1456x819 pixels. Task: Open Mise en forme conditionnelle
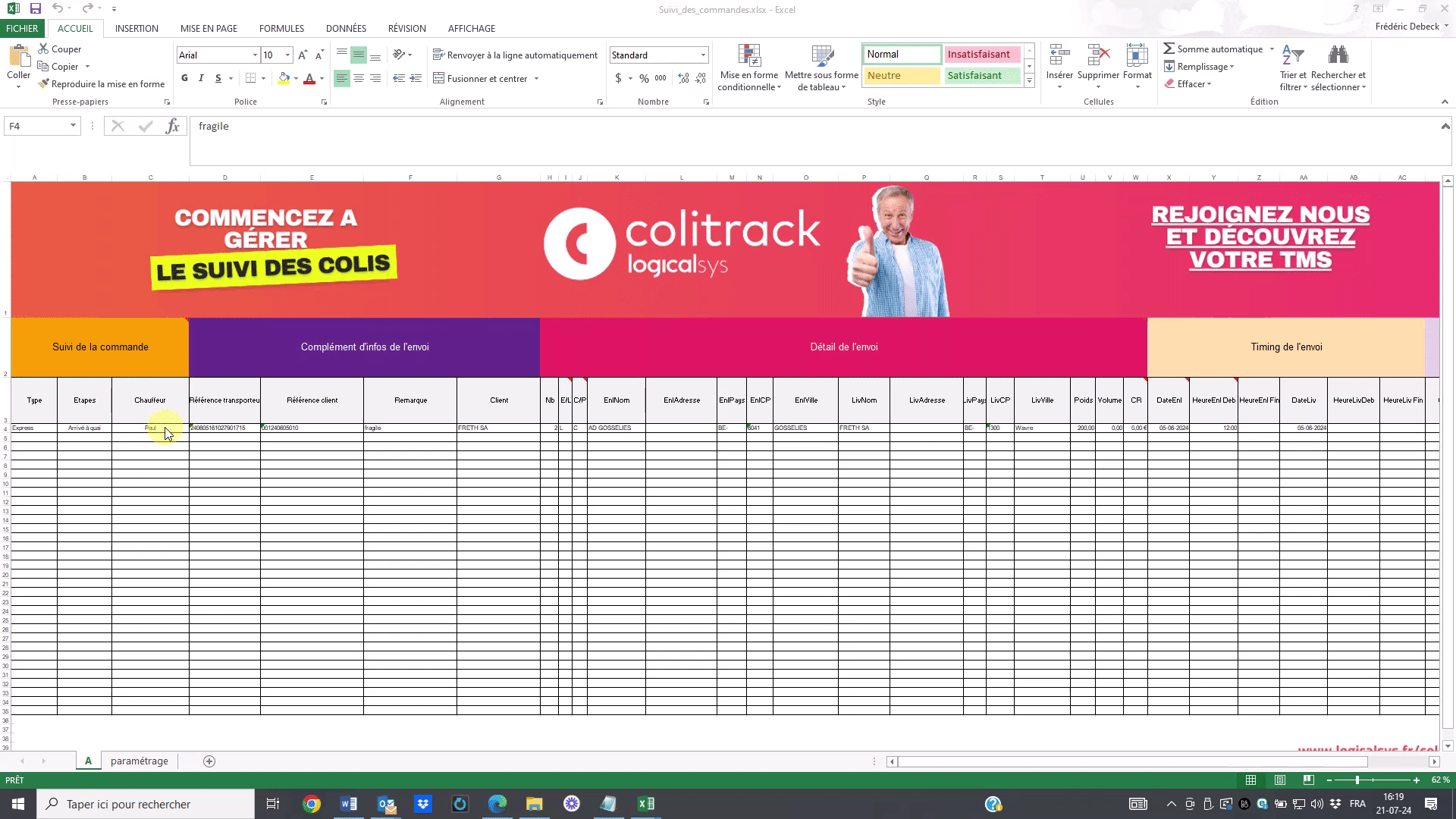749,67
